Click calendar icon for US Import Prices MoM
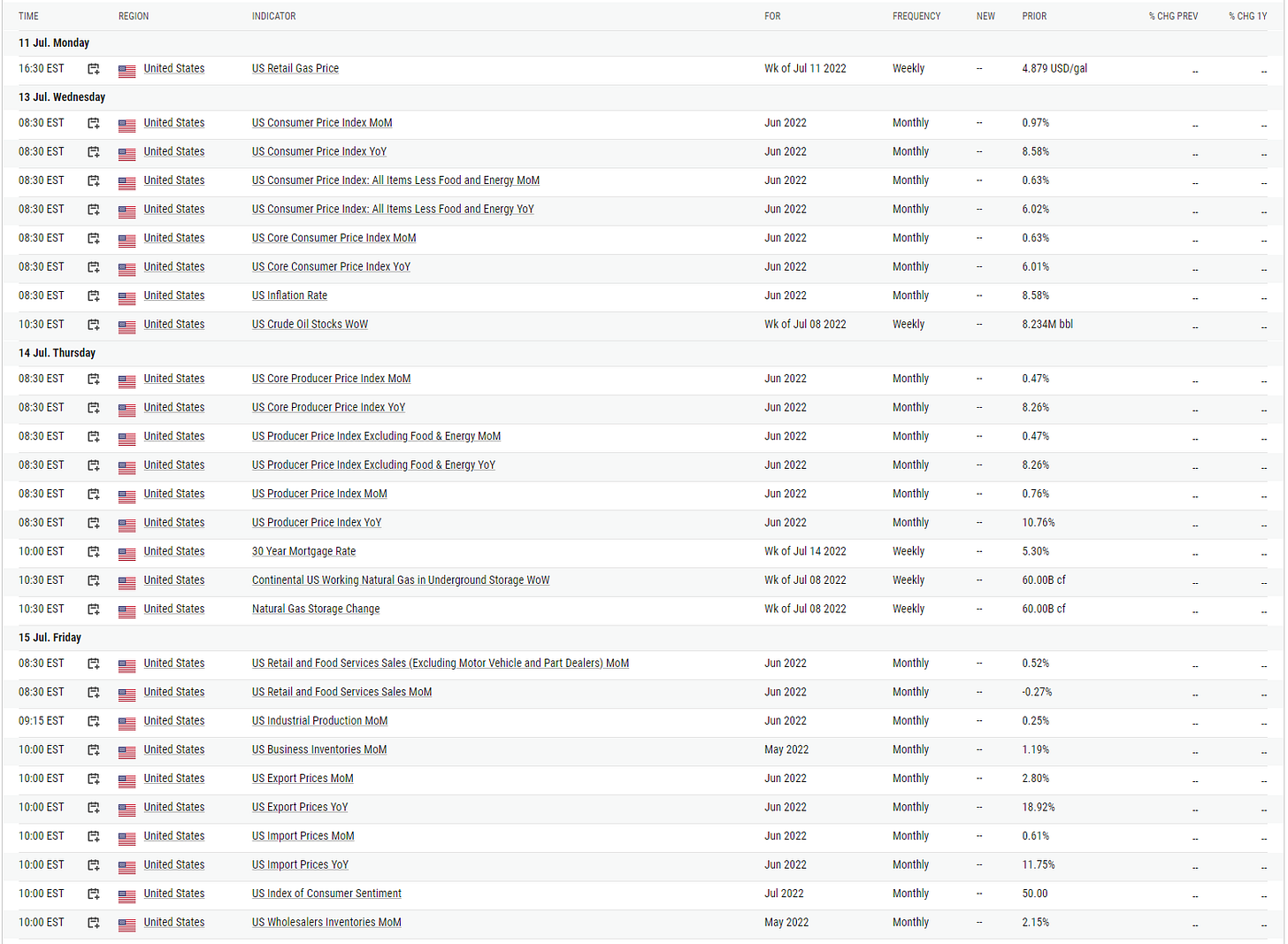This screenshot has height=944, width=1288. coord(93,837)
